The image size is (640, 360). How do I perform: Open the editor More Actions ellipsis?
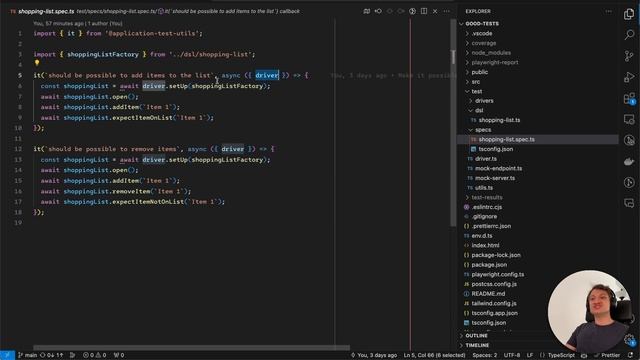coord(447,11)
